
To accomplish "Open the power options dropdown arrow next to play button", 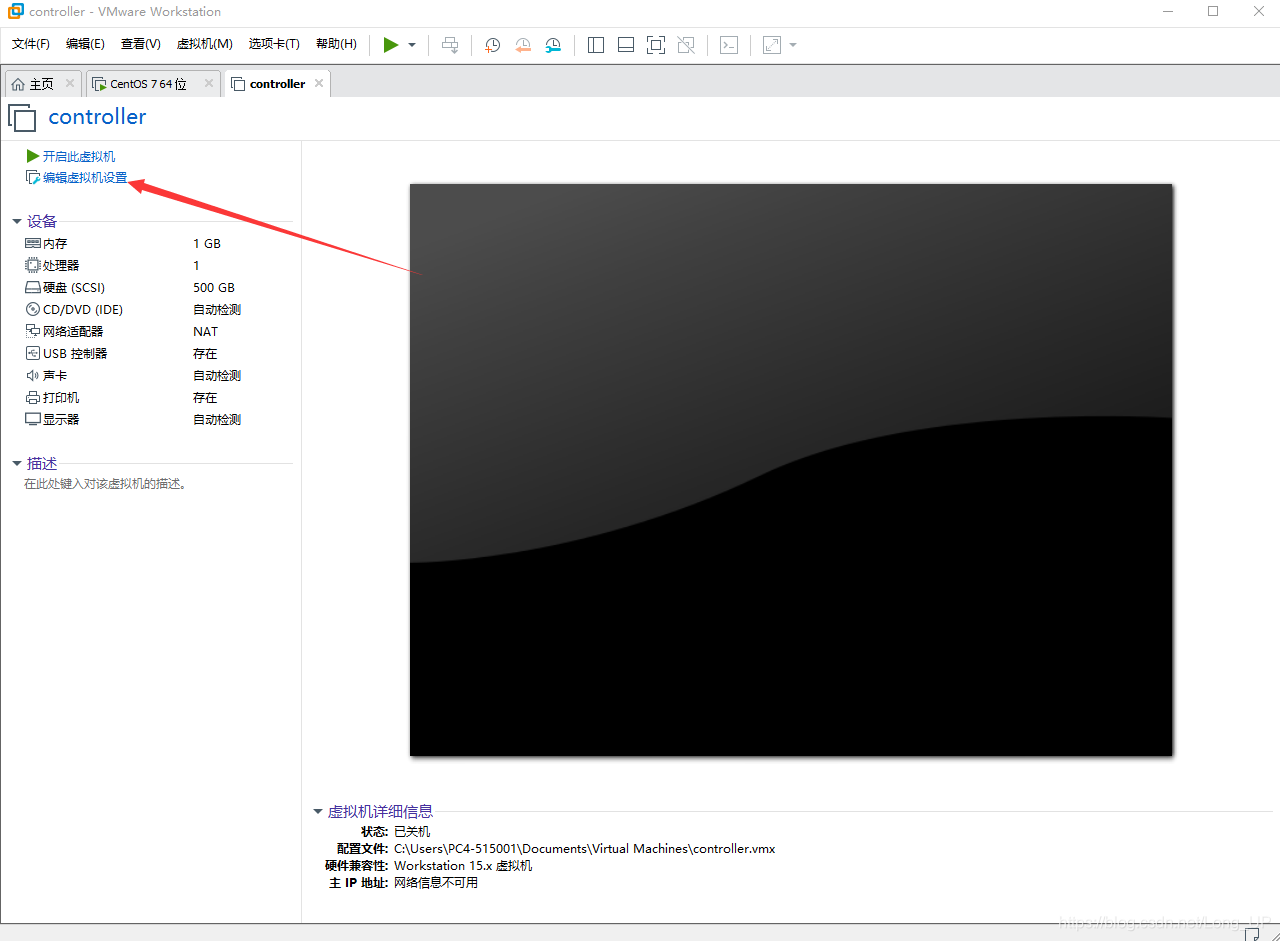I will (412, 45).
